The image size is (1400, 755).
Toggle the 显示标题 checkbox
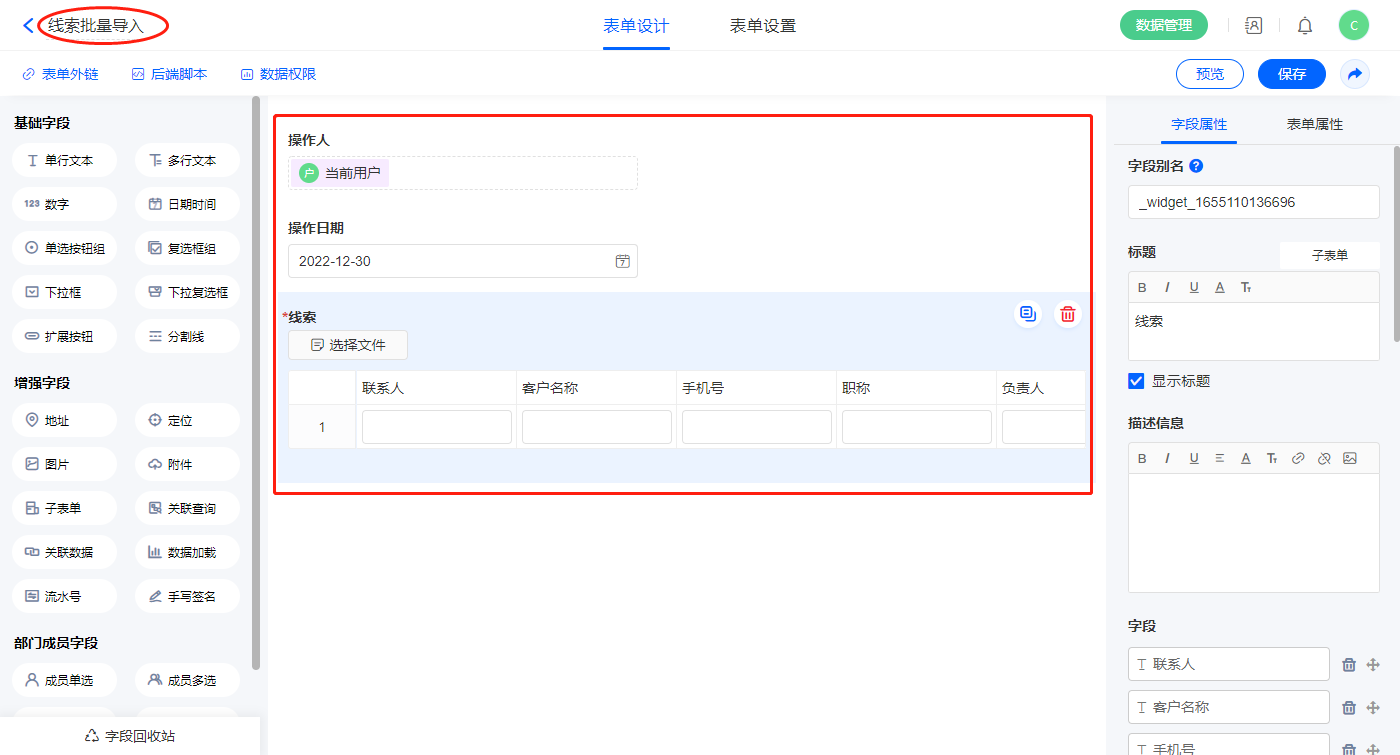pyautogui.click(x=1136, y=381)
